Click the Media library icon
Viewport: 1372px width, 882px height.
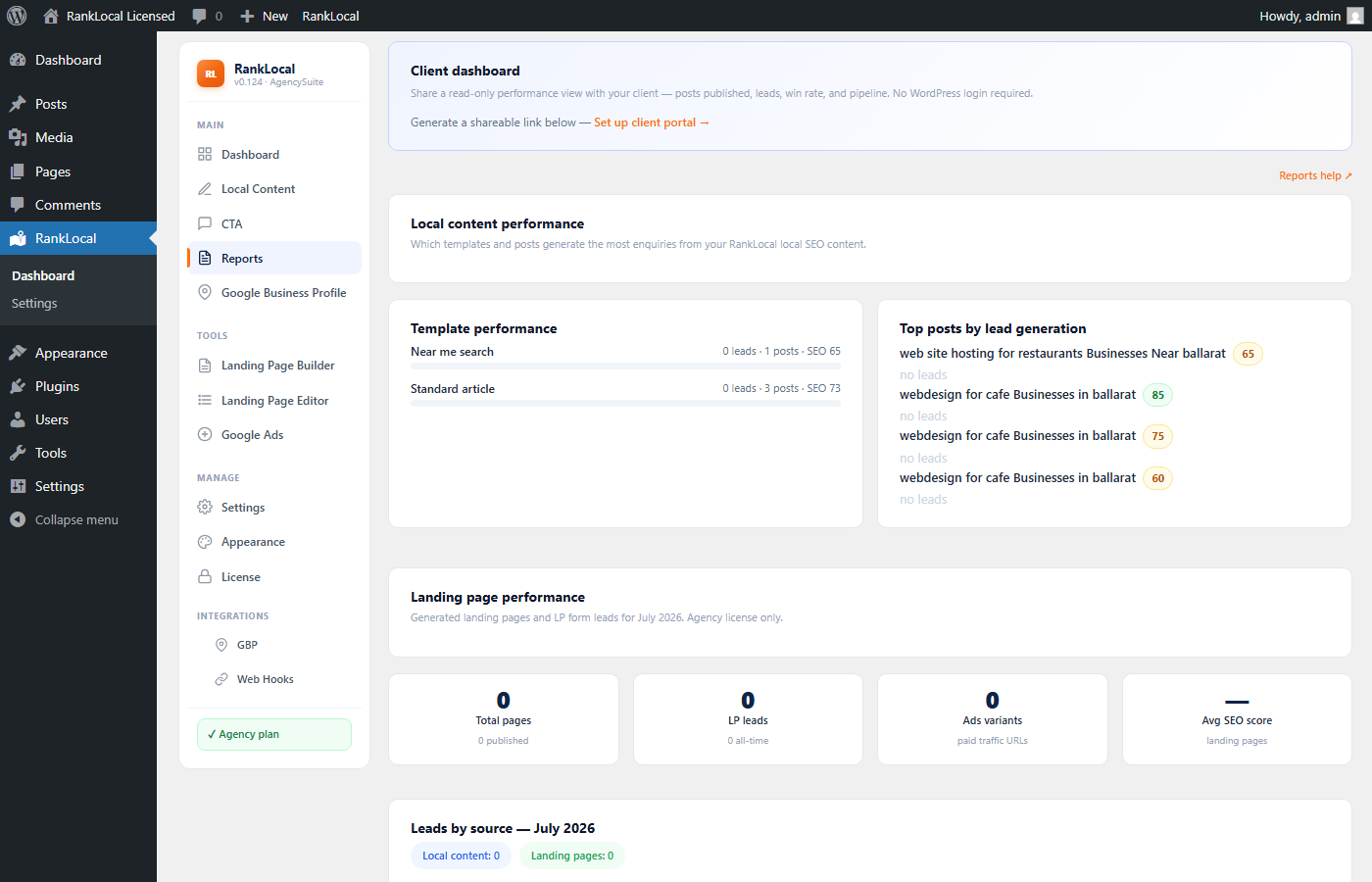click(x=18, y=137)
